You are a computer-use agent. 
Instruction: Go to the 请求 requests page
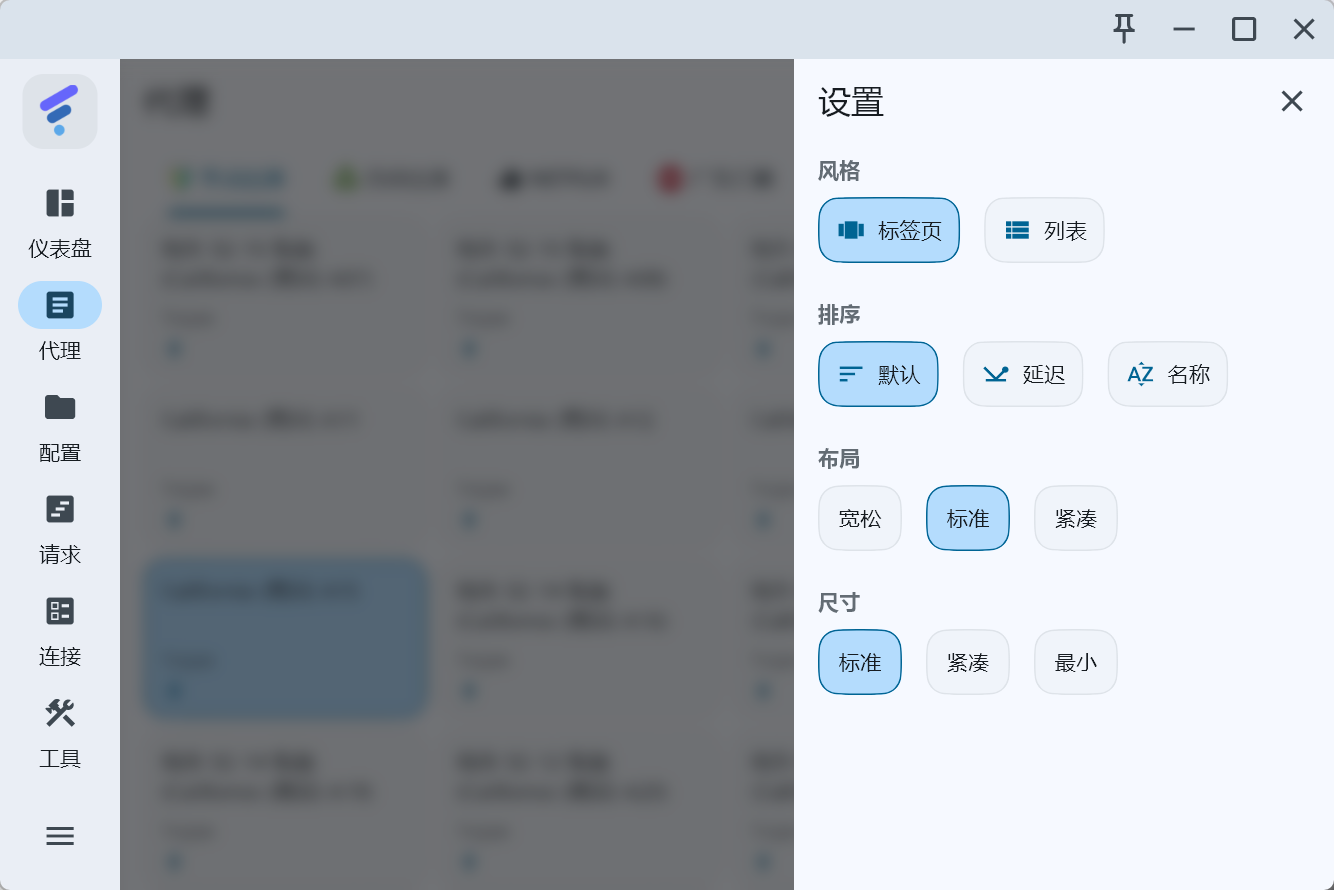60,509
